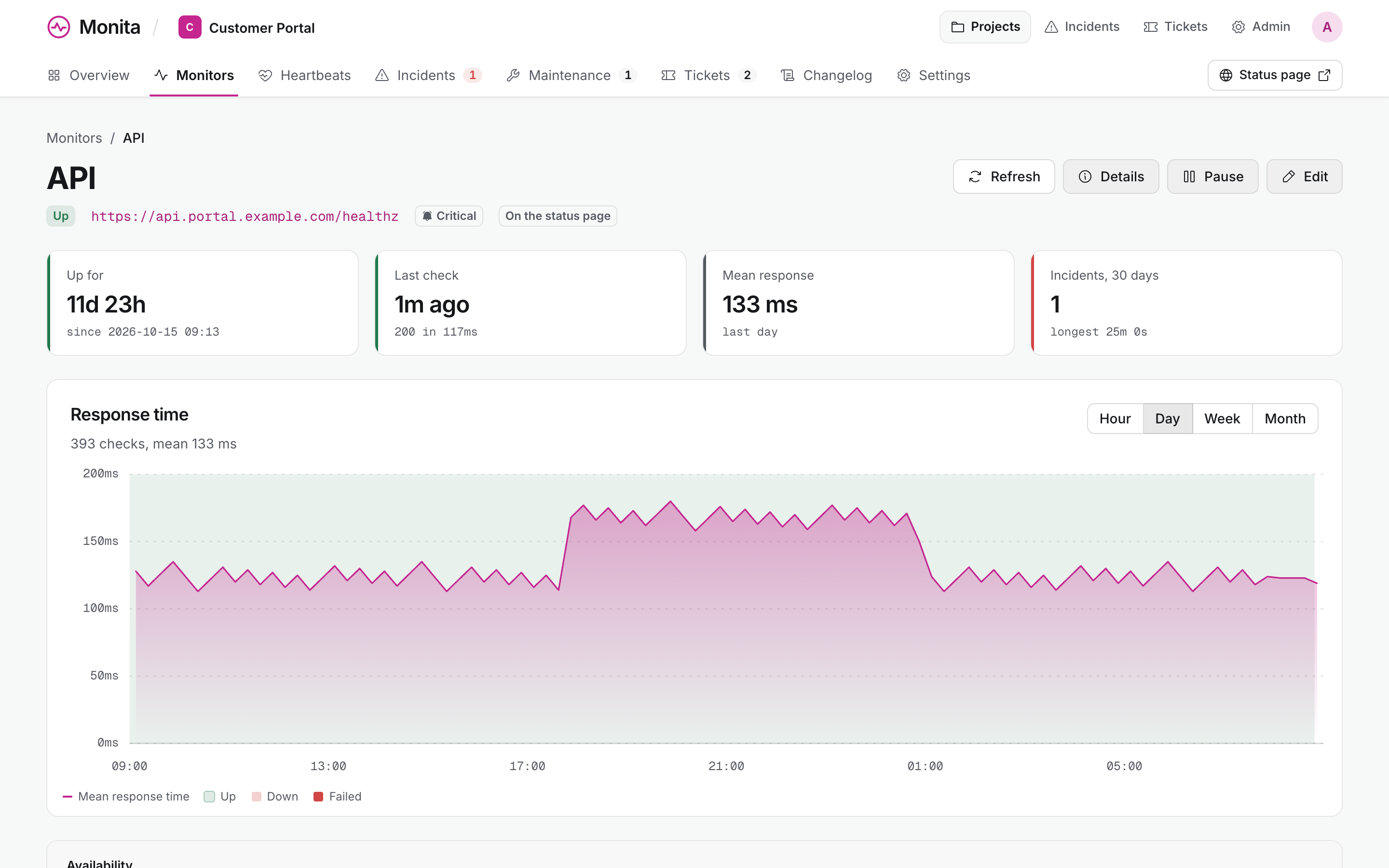The width and height of the screenshot is (1389, 868).
Task: Click the Details button
Action: 1111,177
